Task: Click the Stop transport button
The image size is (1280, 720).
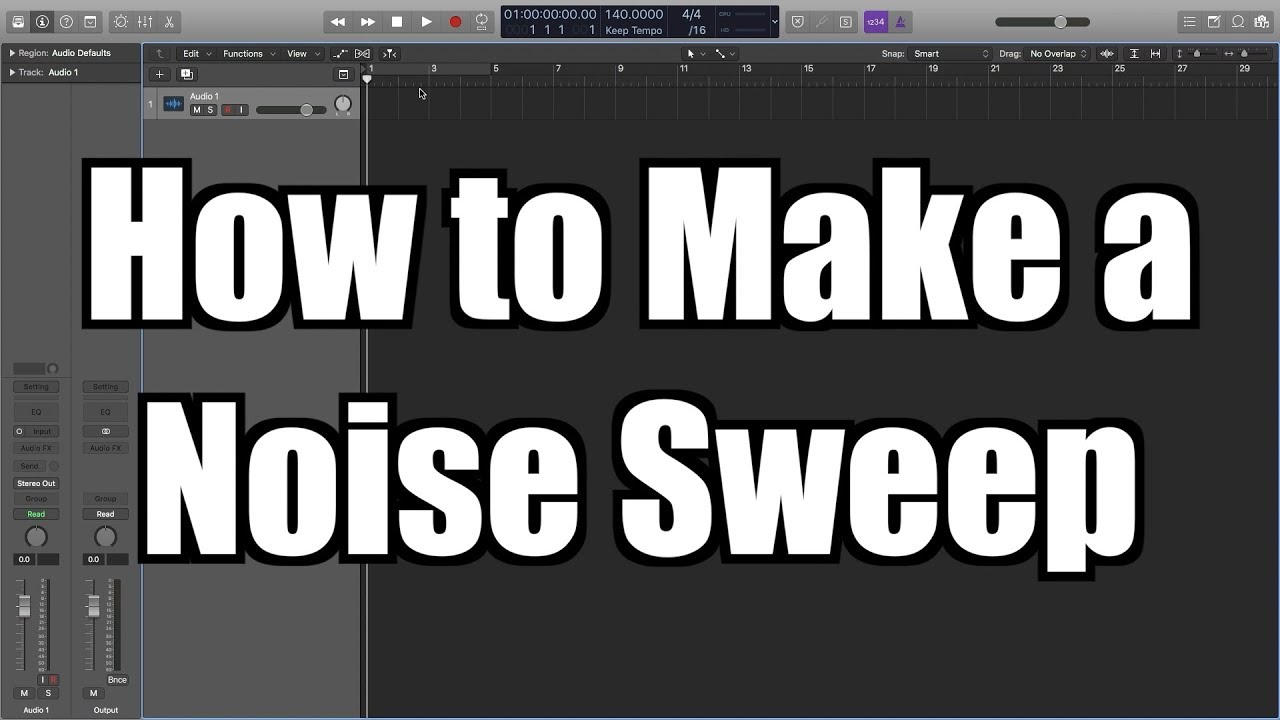Action: click(x=397, y=21)
